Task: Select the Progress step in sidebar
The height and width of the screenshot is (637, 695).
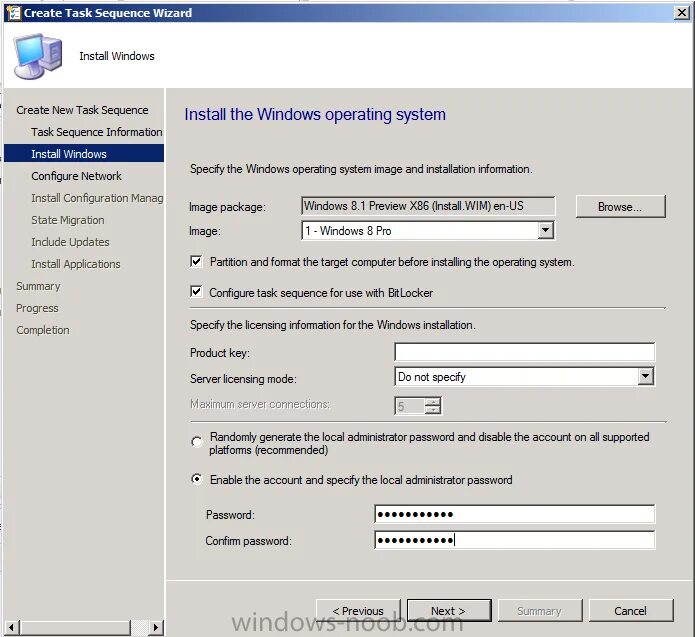Action: 37,308
